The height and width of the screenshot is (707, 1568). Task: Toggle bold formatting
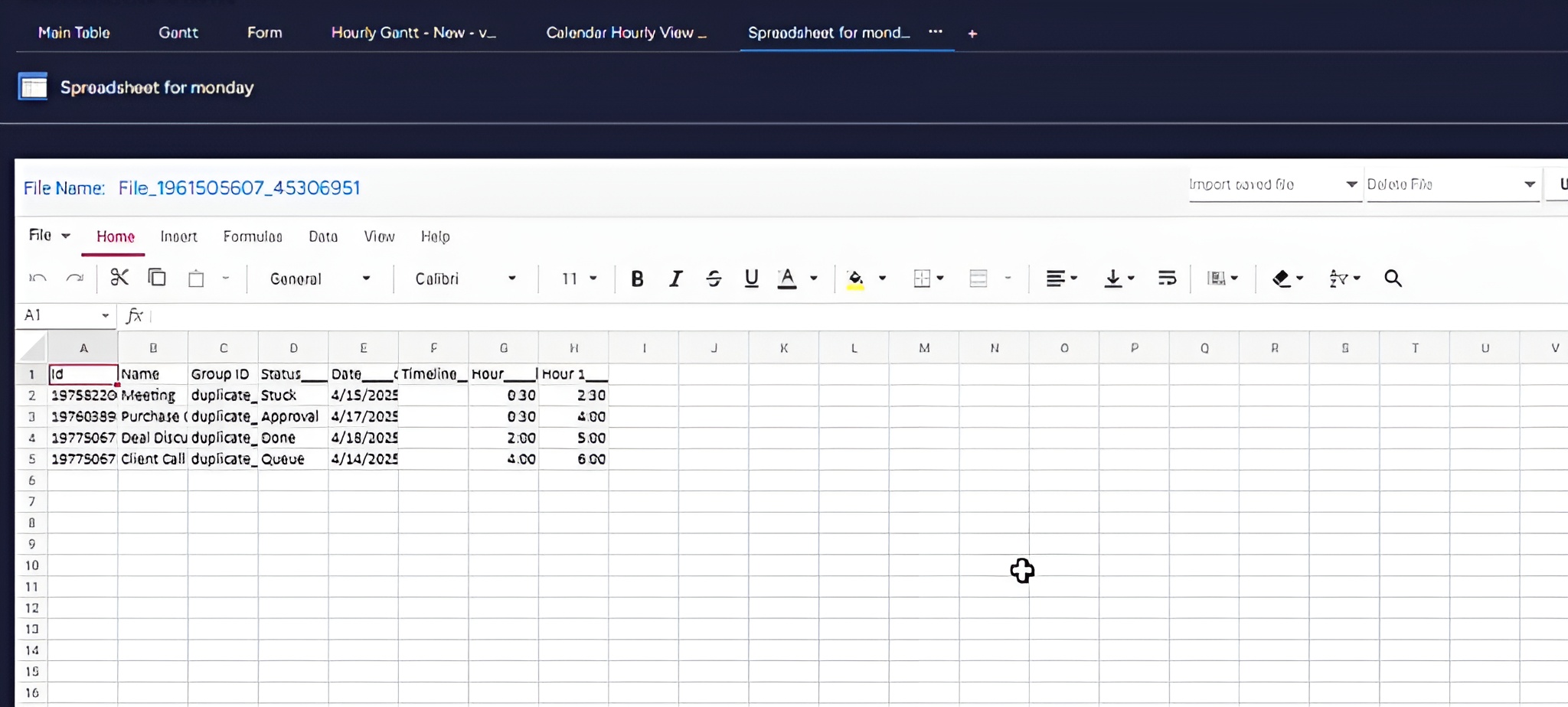[x=637, y=279]
